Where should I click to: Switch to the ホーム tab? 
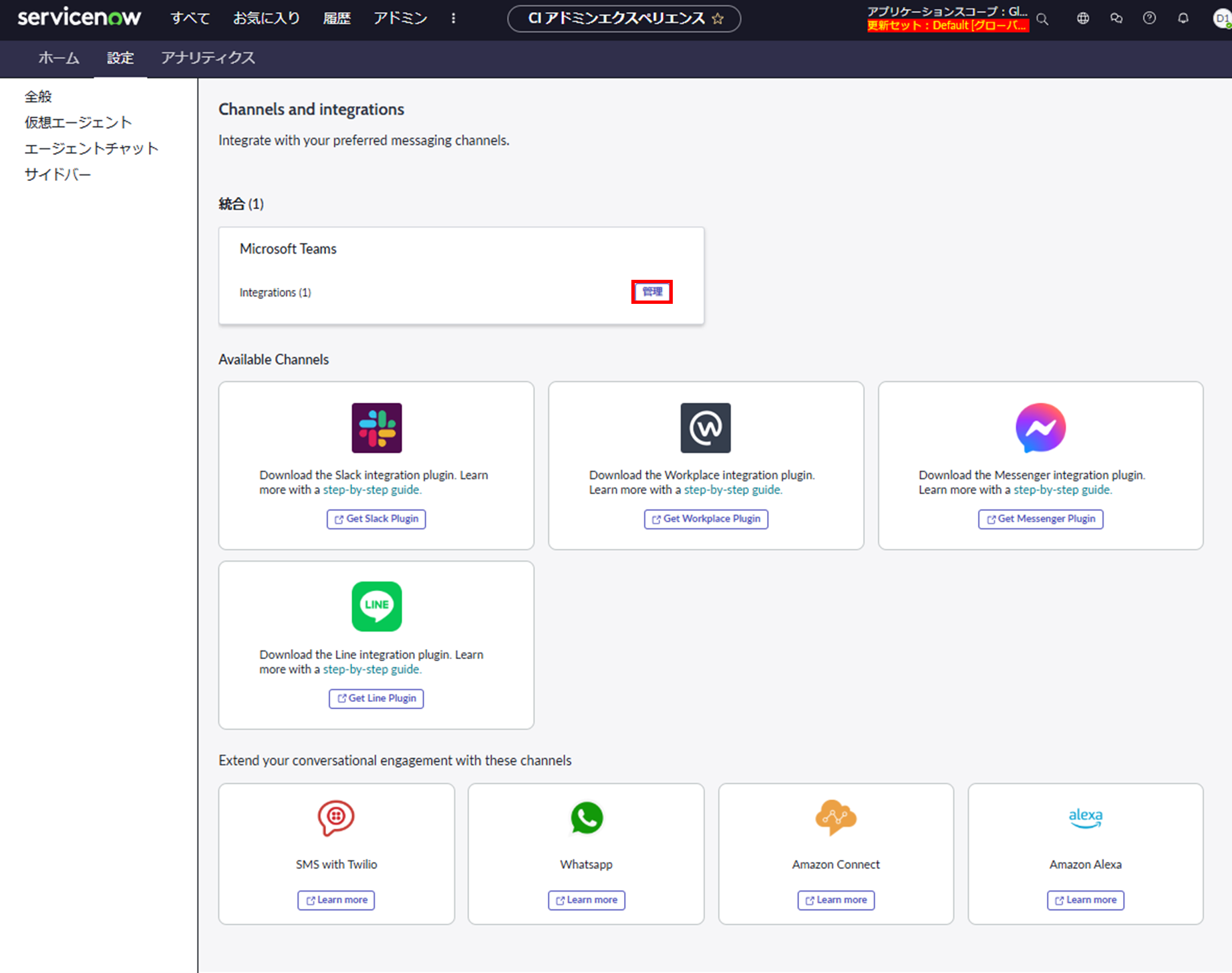coord(59,59)
